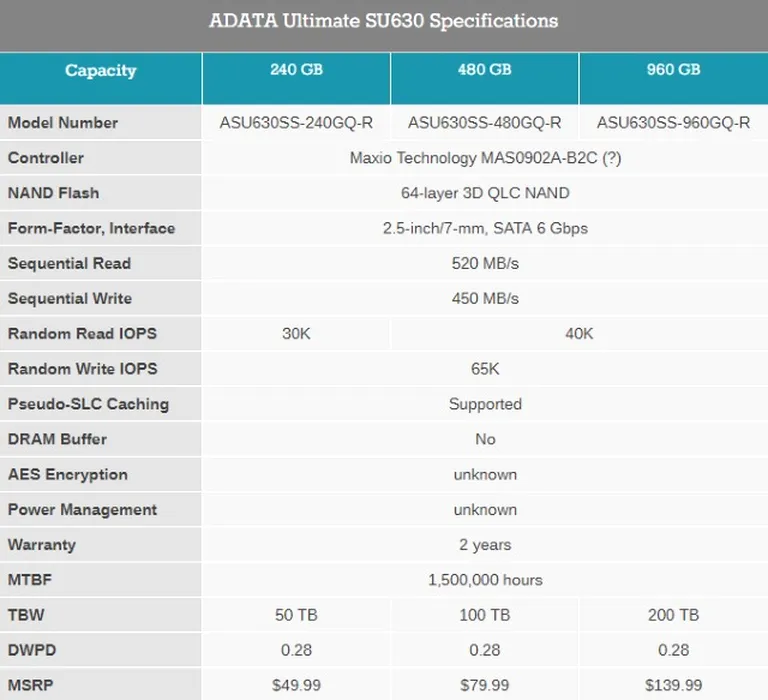Click 'Maxio Technology MAS0902A-B2C (?)' value
Screen dimensions: 768x700
point(485,158)
